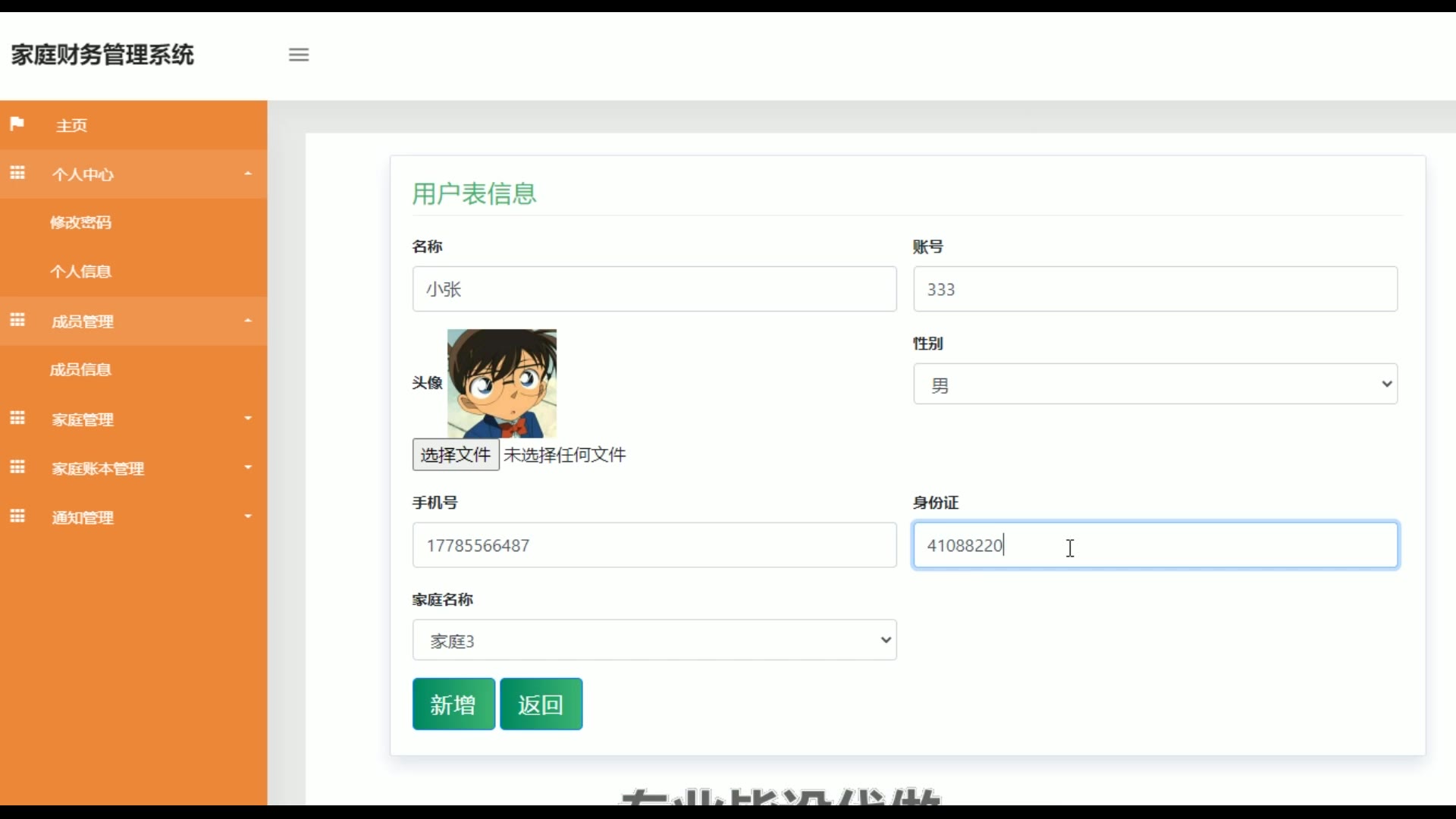Click the 选择文件 upload button
Image resolution: width=1456 pixels, height=819 pixels.
[455, 455]
